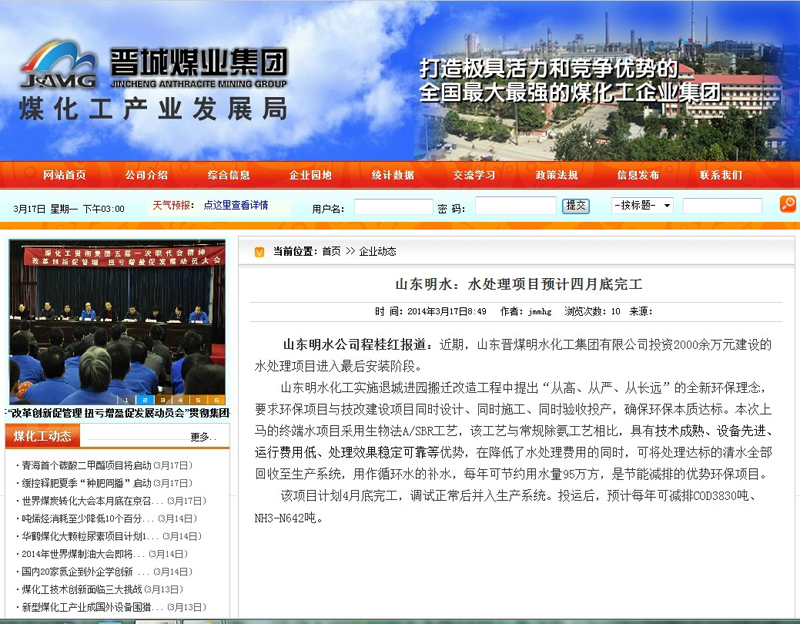800x624 pixels.
Task: Follow the 点这里查看详情 weather link
Action: [x=236, y=205]
